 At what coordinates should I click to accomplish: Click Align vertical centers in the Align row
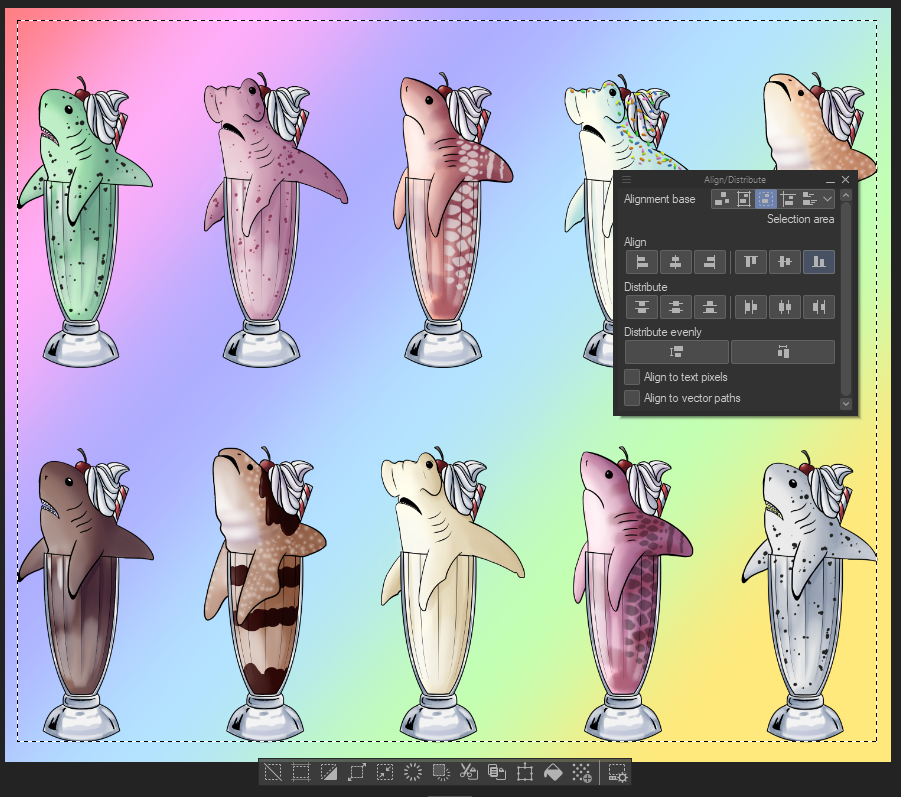click(784, 262)
